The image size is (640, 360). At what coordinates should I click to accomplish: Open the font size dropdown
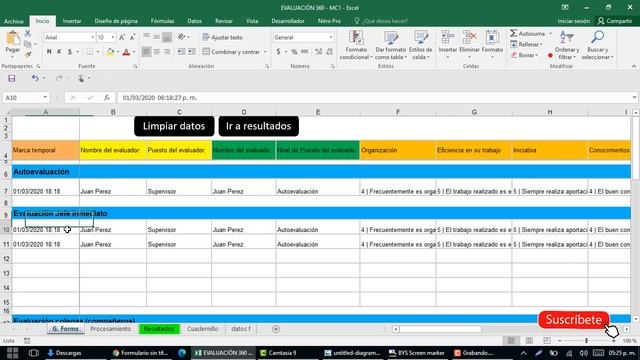coord(113,37)
